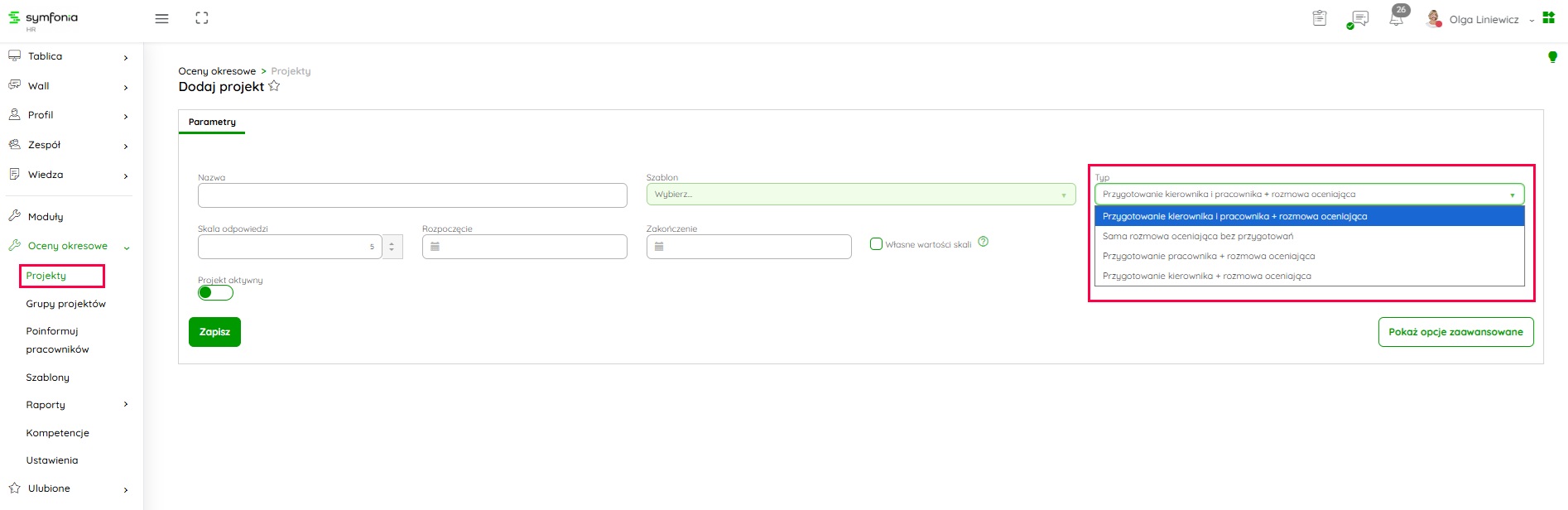Choose 'Przygotowanie pracownika + rozmowa oceniająca' option

click(1208, 256)
